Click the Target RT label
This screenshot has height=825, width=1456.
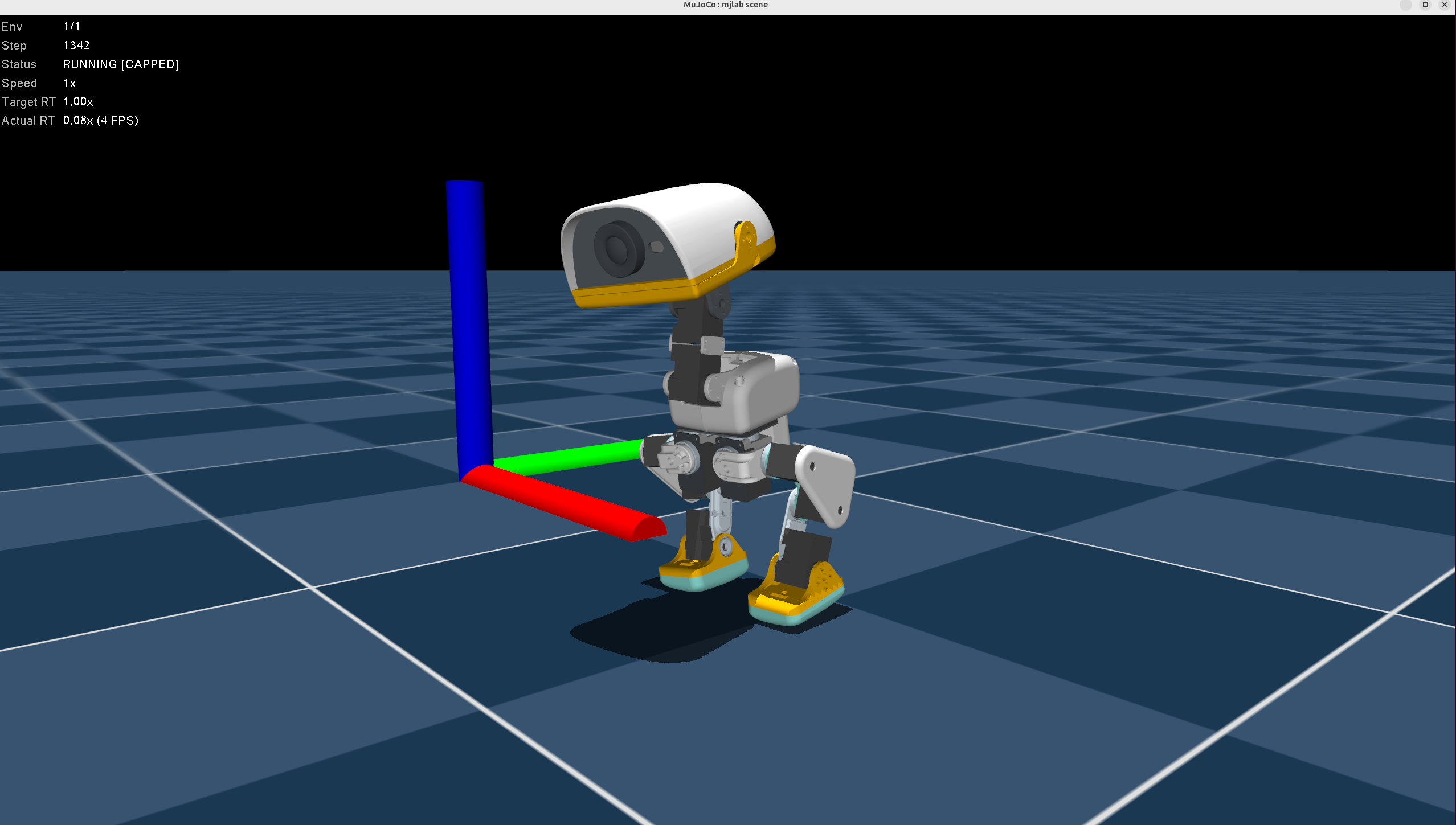pyautogui.click(x=28, y=102)
